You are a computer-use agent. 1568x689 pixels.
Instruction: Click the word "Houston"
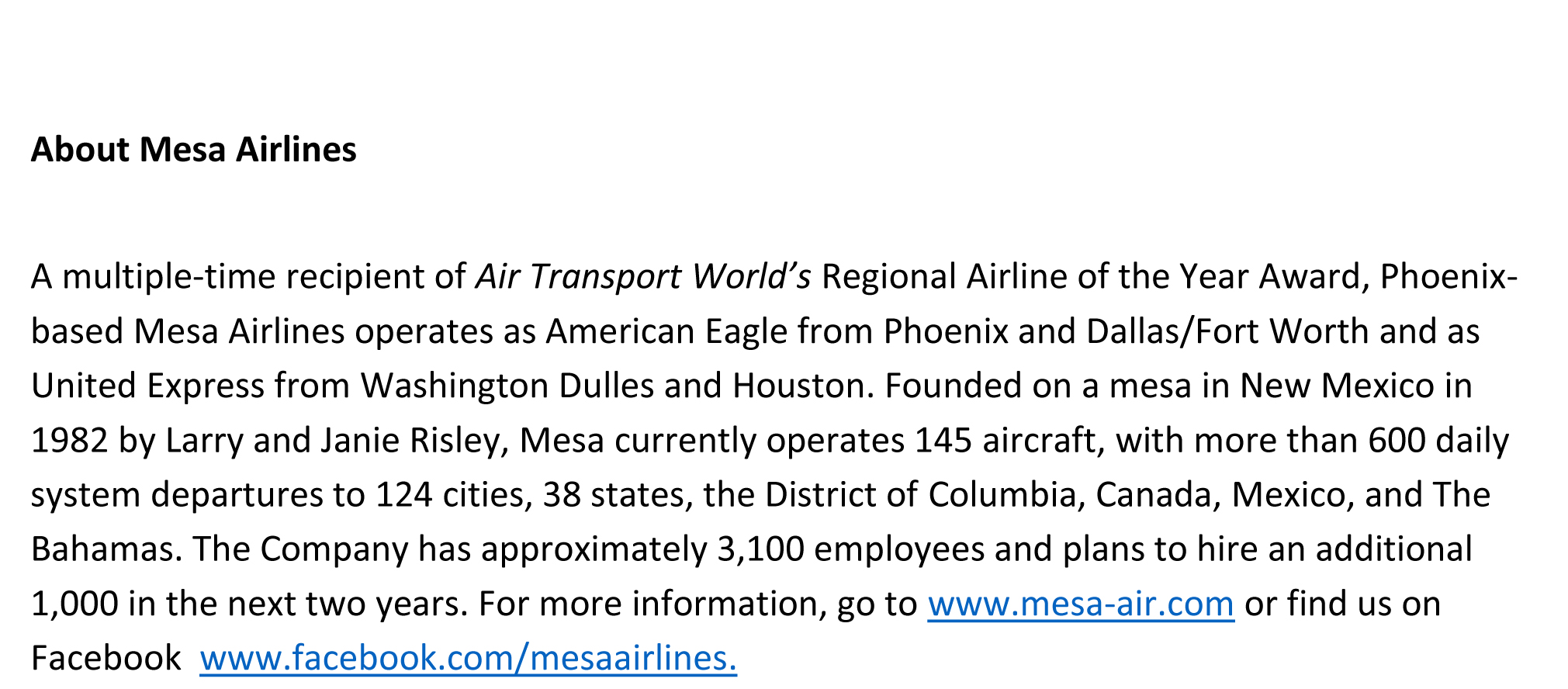pos(798,386)
